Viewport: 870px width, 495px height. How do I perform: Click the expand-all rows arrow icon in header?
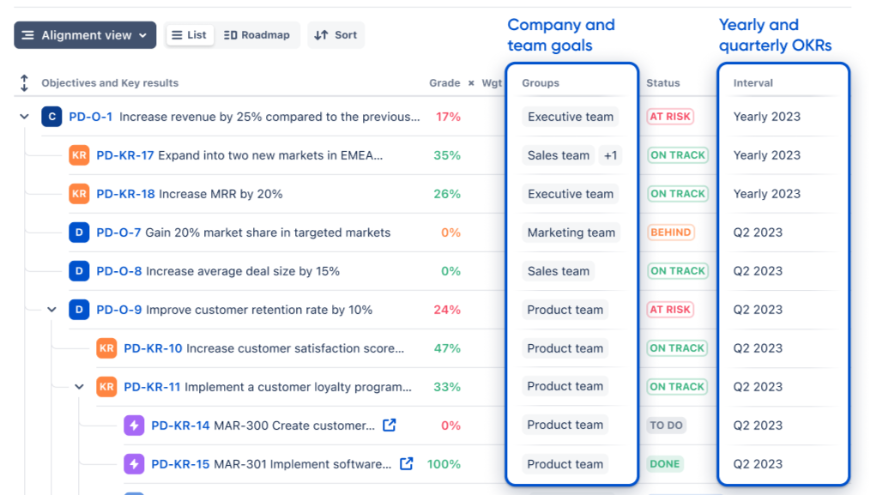(x=24, y=84)
